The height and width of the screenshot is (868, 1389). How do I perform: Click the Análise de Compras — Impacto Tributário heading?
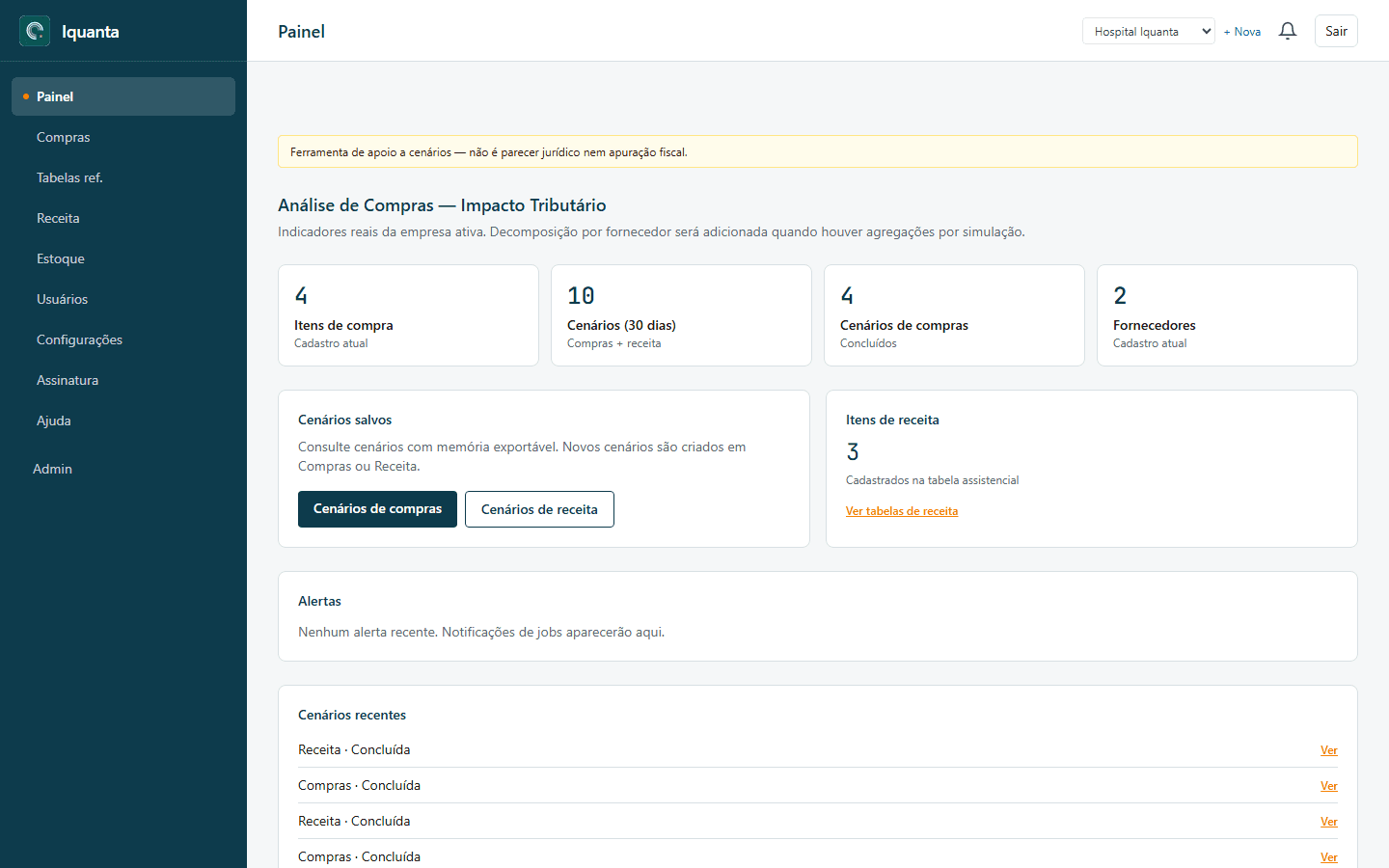pyautogui.click(x=442, y=205)
